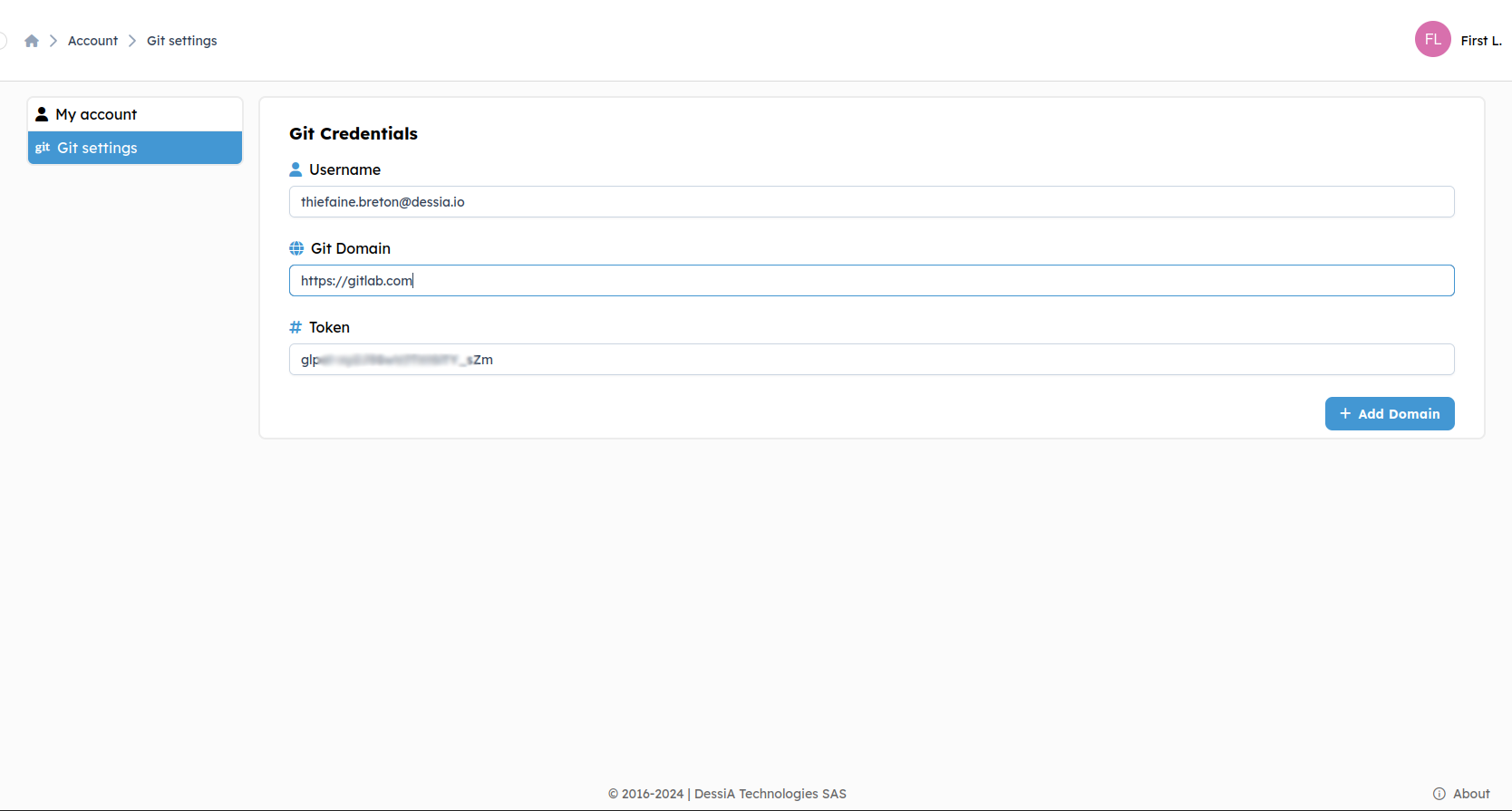
Task: Focus the Username input field
Action: [870, 202]
